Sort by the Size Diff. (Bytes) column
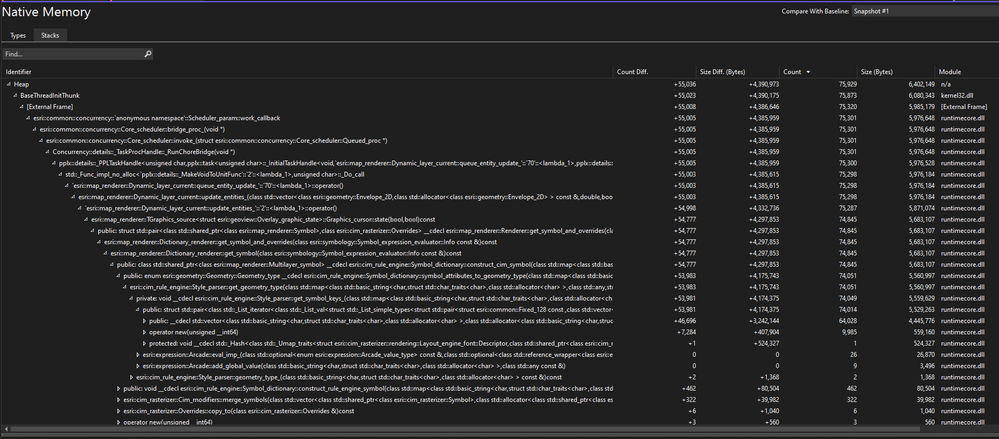The image size is (999, 439). pos(737,72)
